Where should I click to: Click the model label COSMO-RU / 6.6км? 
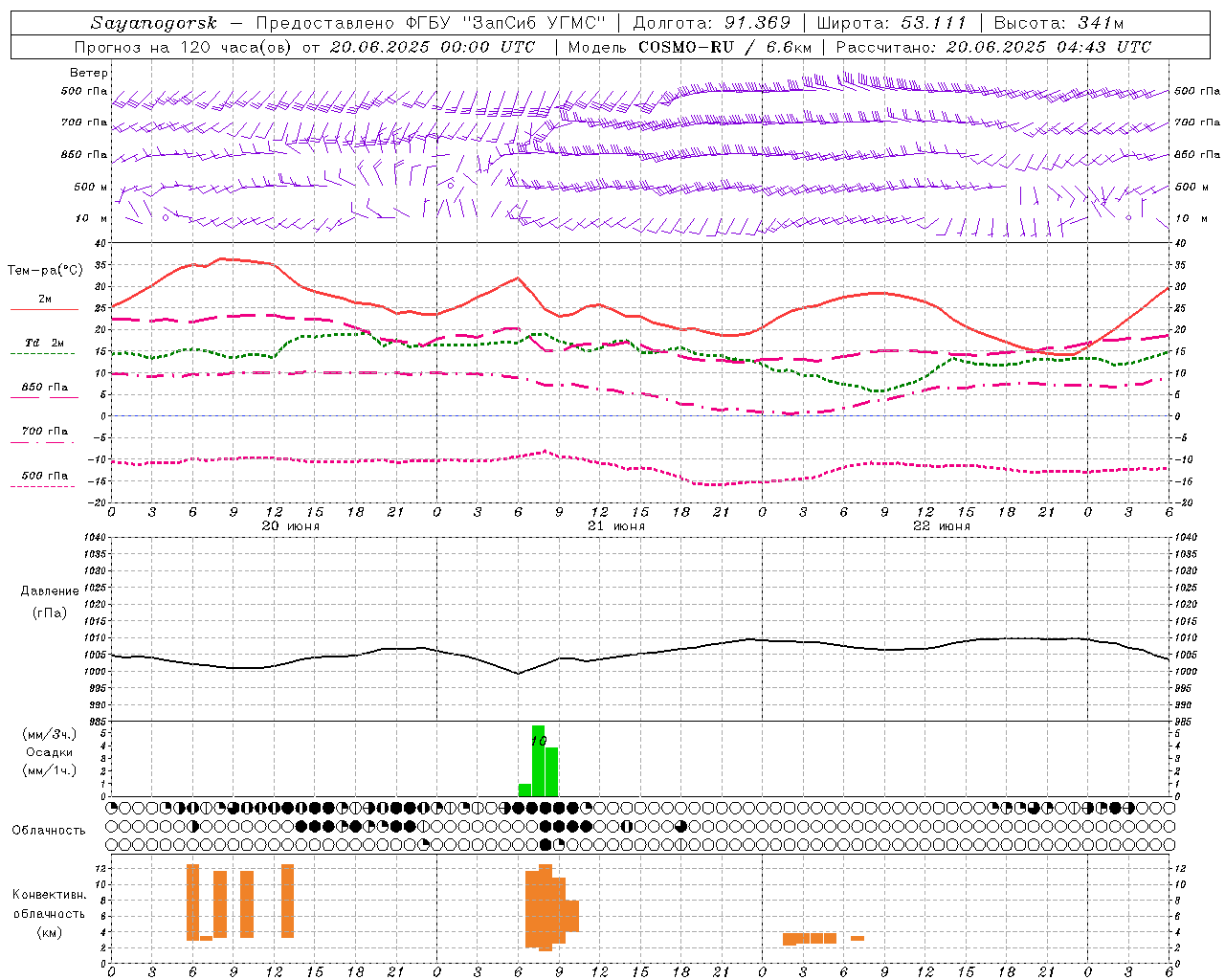click(725, 47)
